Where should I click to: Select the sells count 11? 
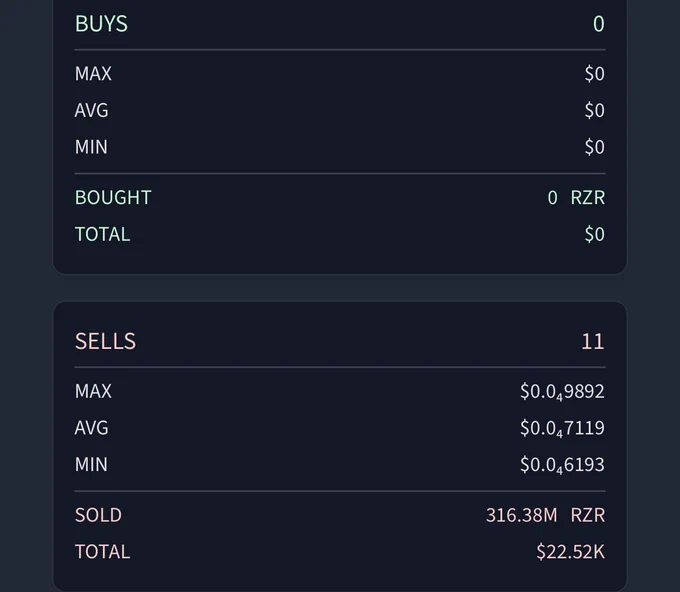coord(592,341)
